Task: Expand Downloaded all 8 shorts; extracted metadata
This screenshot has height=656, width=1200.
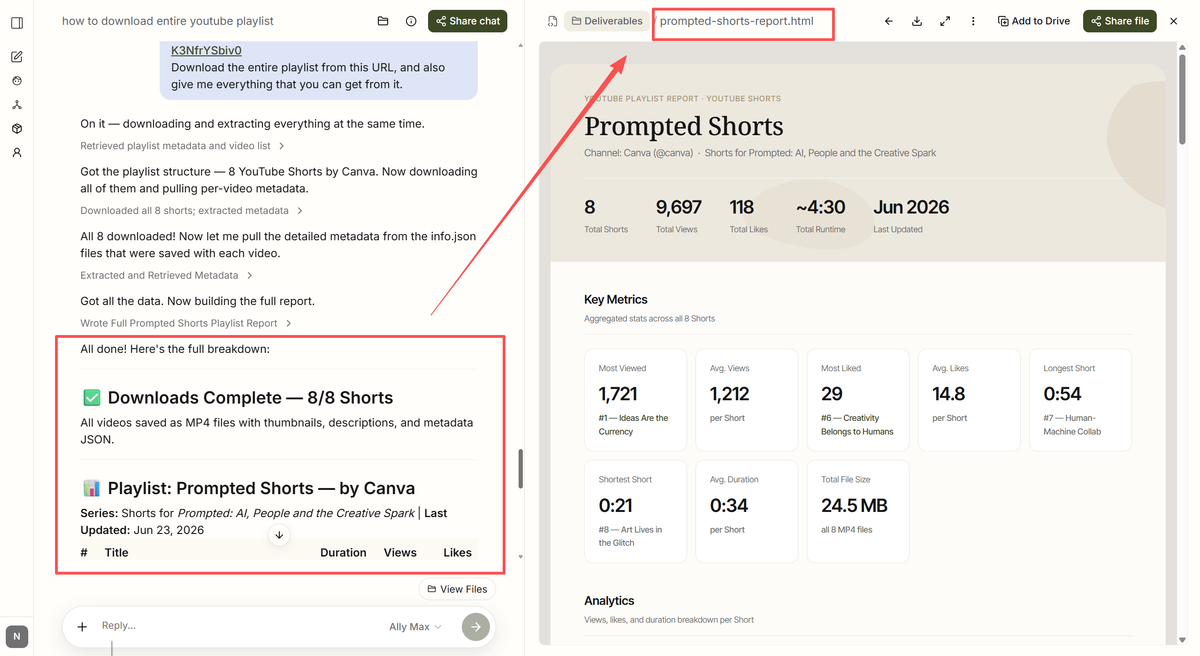Action: (192, 211)
